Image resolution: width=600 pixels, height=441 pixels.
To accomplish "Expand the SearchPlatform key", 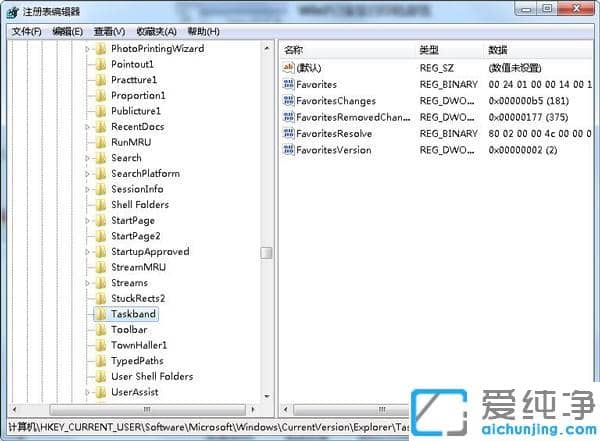I will [87, 174].
